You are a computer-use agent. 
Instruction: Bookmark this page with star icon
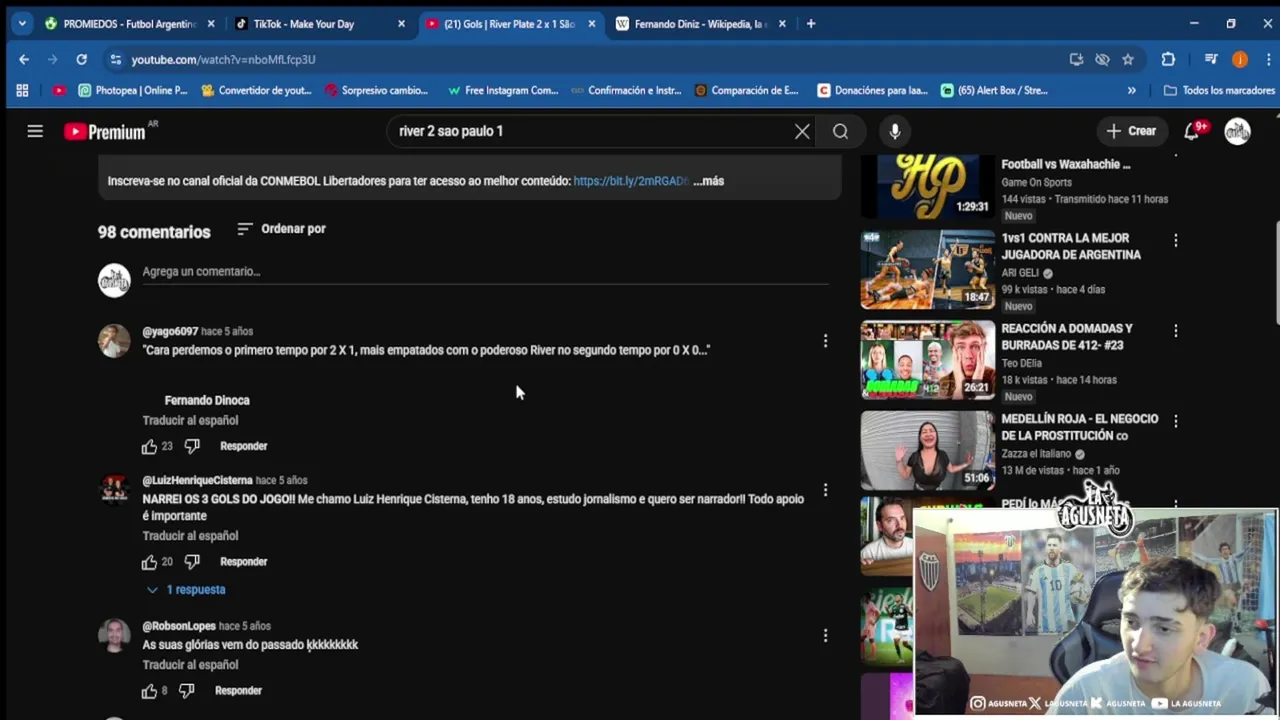click(1128, 59)
